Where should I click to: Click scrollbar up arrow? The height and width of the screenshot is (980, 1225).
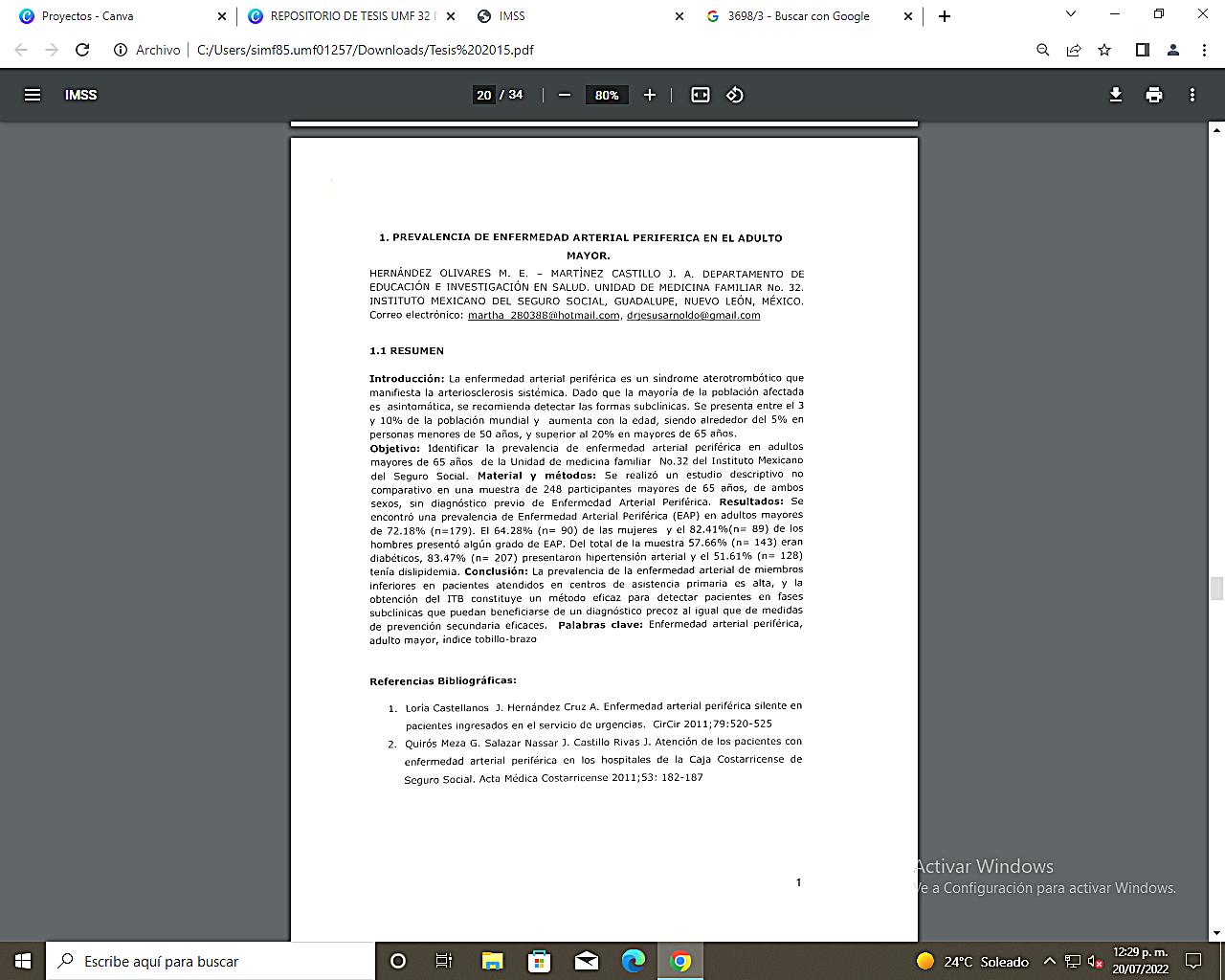(1217, 128)
